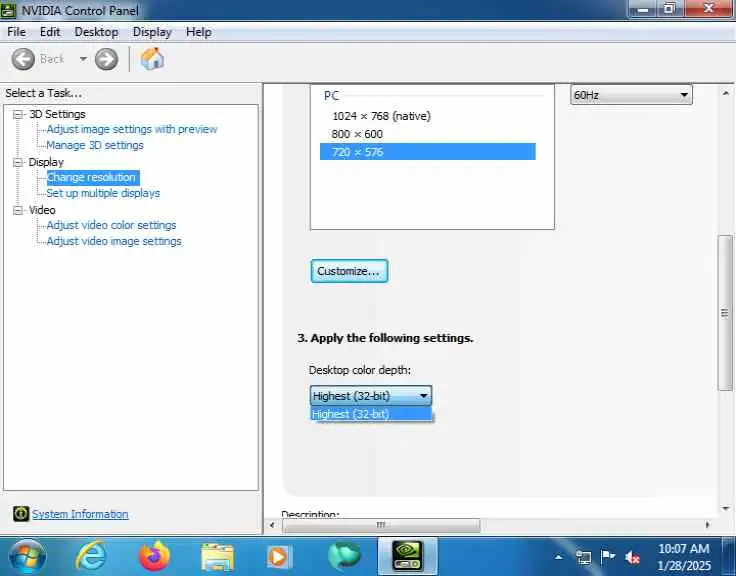Viewport: 736px width, 576px height.
Task: Click the Forward arrow button
Action: [107, 60]
